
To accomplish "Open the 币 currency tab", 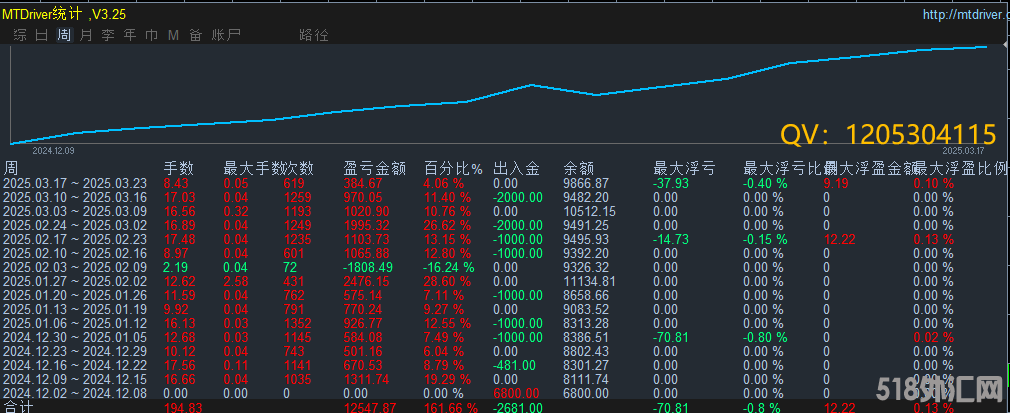I will [x=152, y=35].
